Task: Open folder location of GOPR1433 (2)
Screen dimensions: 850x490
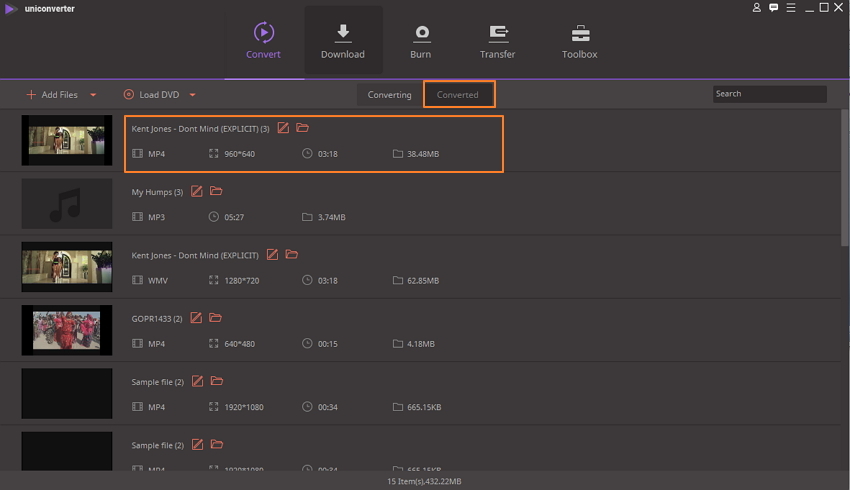Action: pos(216,318)
